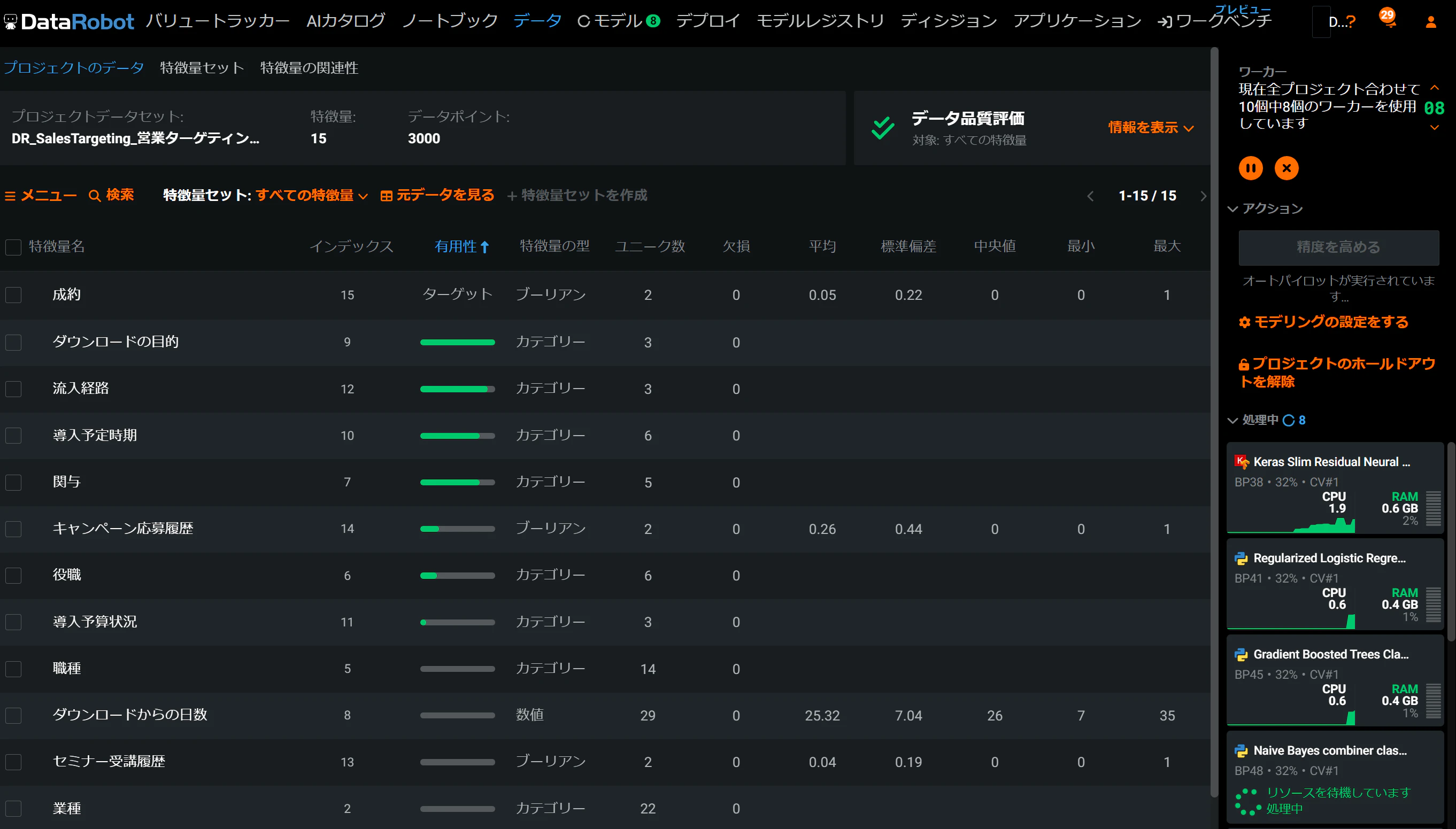
Task: Click the DataRobot logo
Action: [x=68, y=21]
